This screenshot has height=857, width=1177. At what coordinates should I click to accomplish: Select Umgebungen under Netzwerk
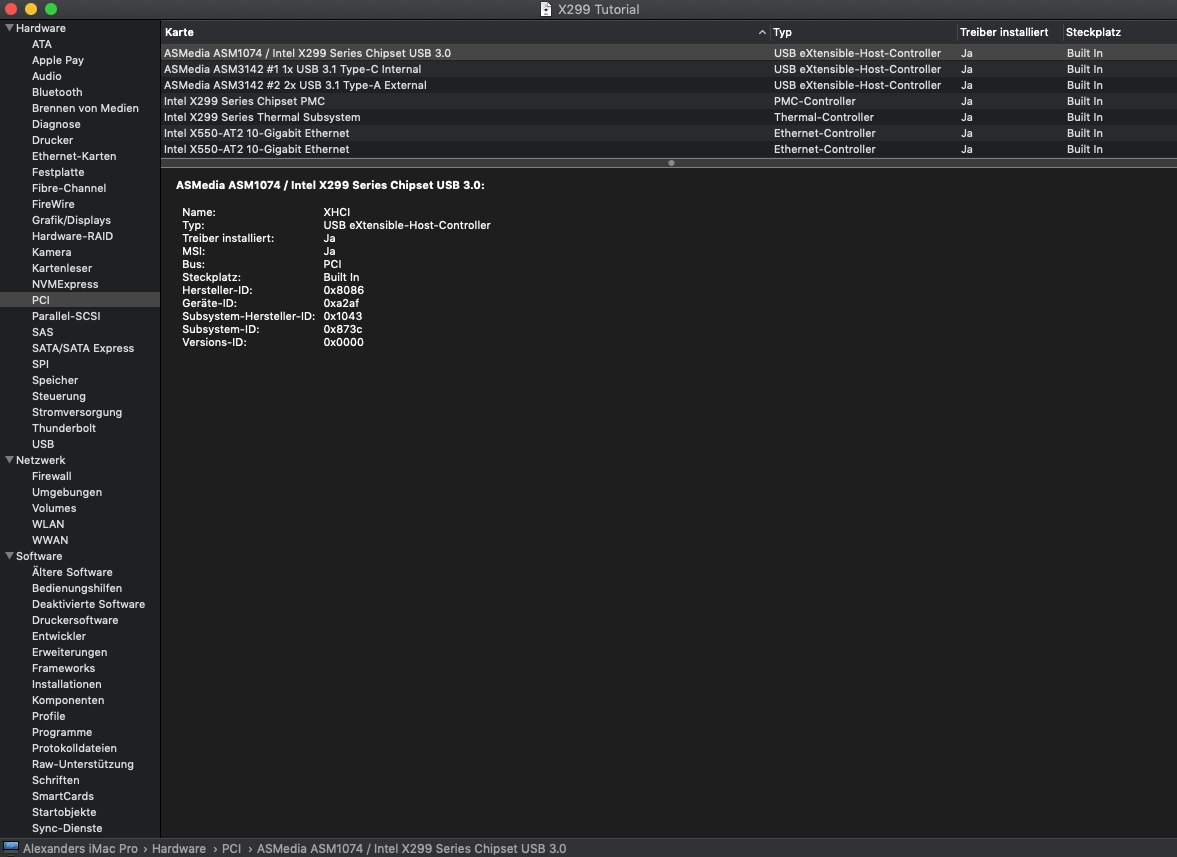pos(67,492)
